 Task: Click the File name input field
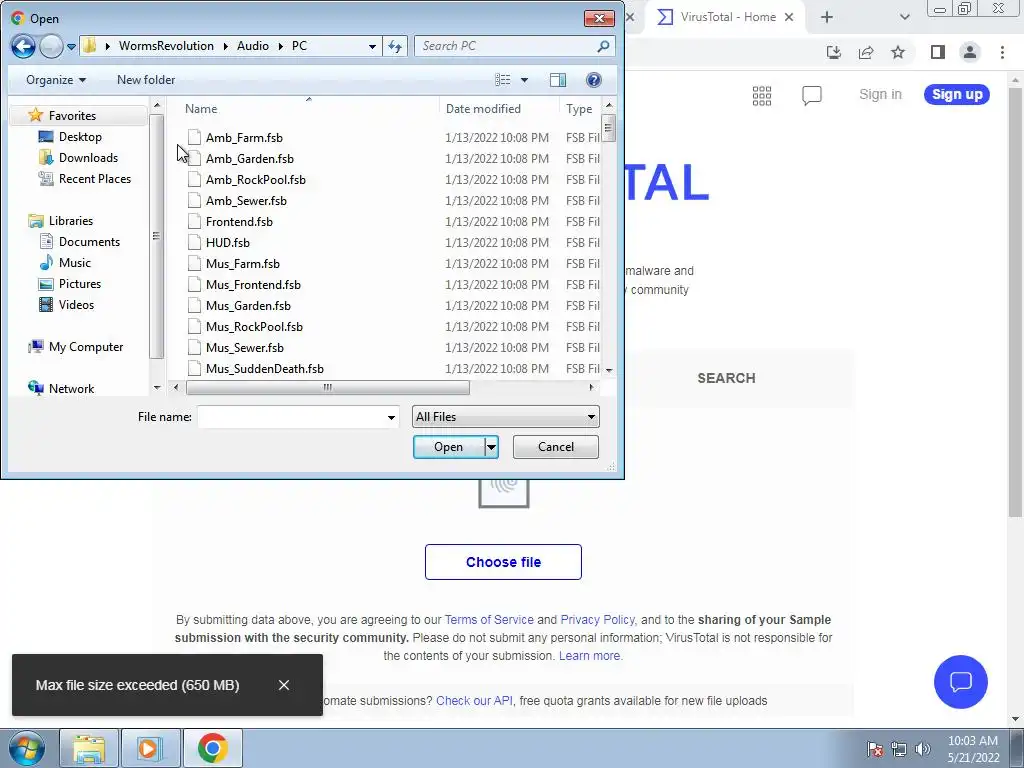tap(291, 417)
